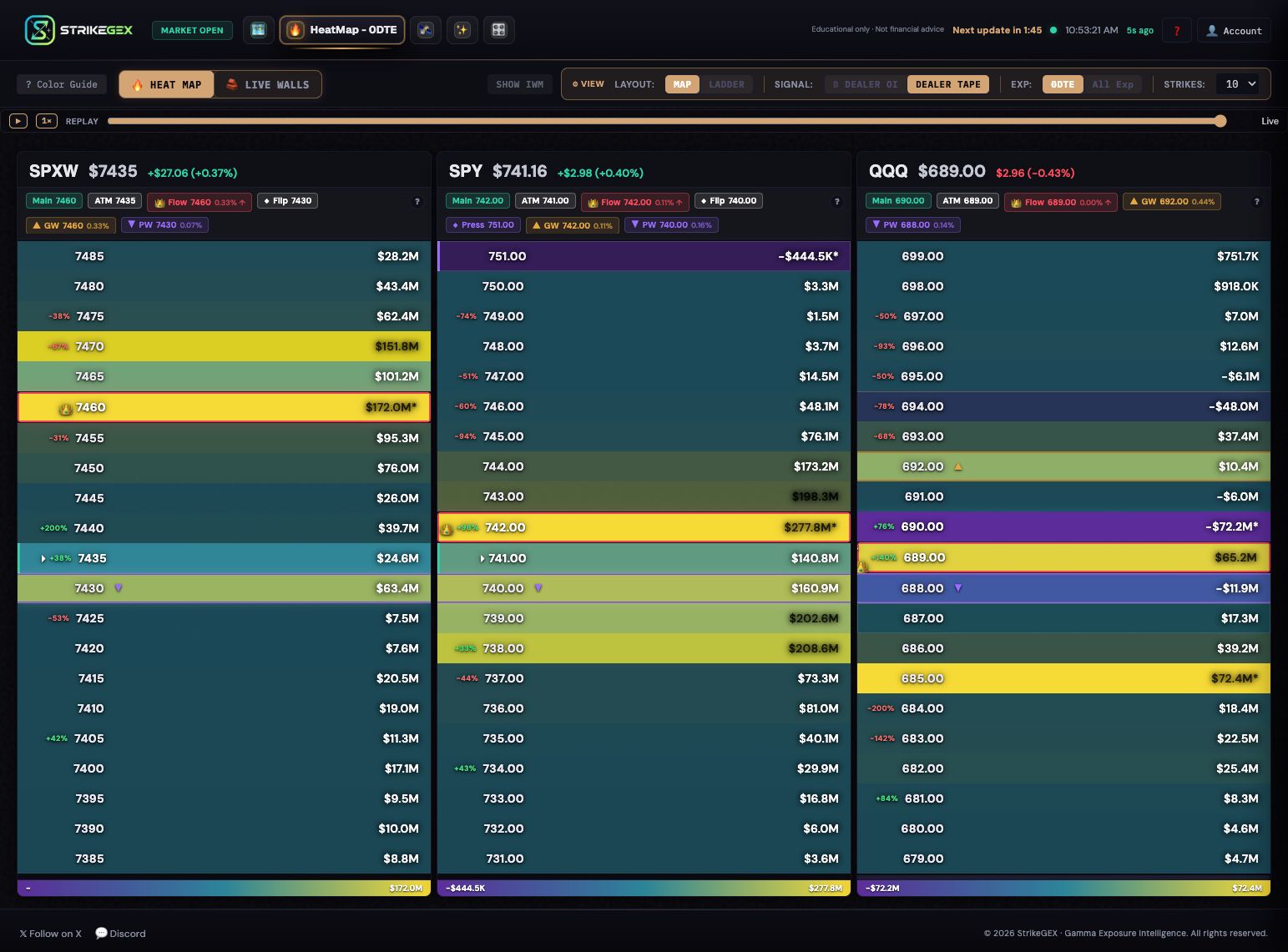The height and width of the screenshot is (952, 1288).
Task: Toggle the 1× replay speed button
Action: point(47,121)
